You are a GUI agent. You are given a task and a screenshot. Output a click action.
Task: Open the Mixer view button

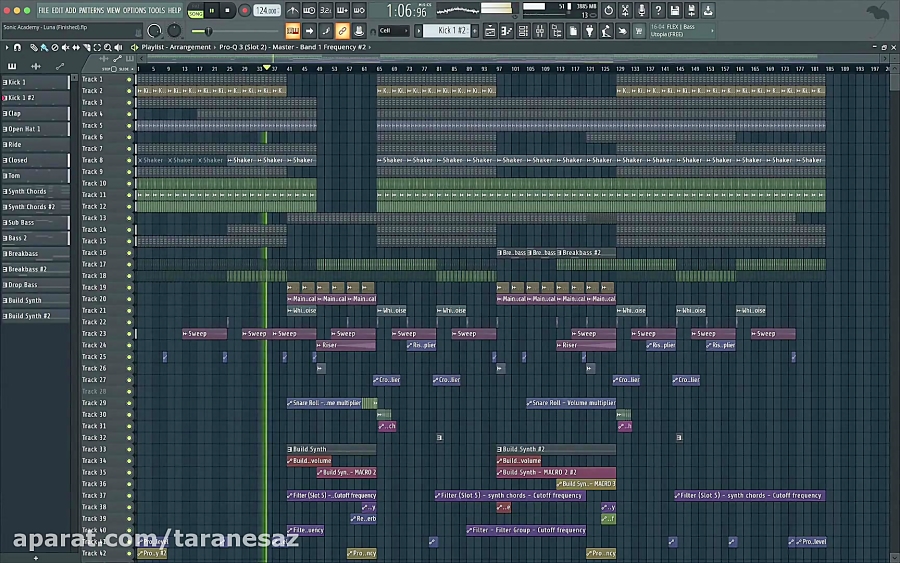tap(540, 31)
